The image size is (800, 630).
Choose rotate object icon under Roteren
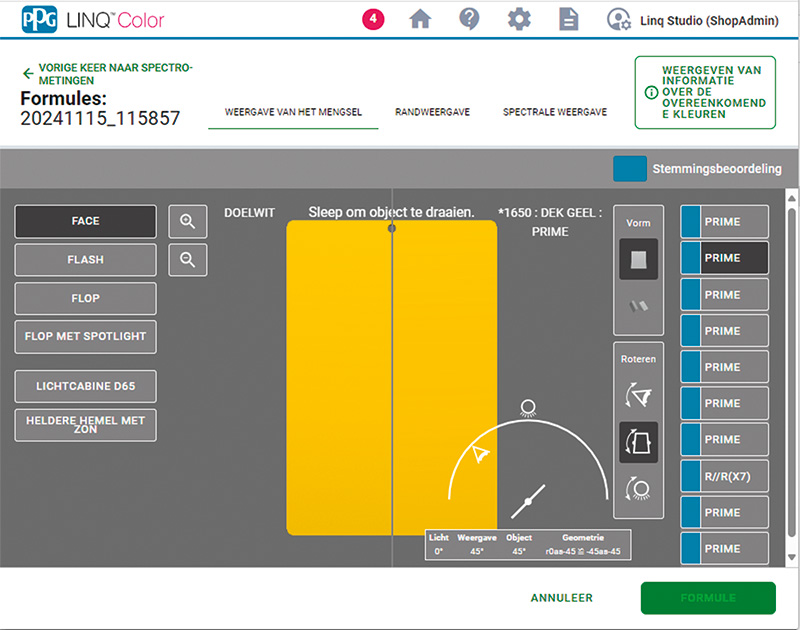tap(638, 442)
